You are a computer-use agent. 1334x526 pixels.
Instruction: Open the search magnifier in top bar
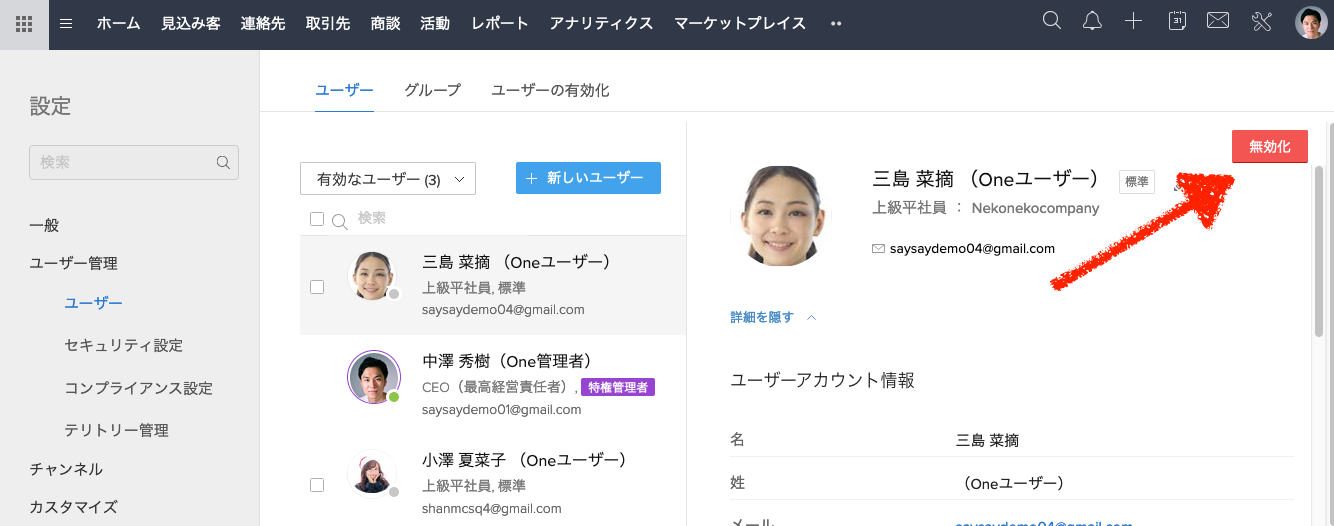pyautogui.click(x=1051, y=21)
